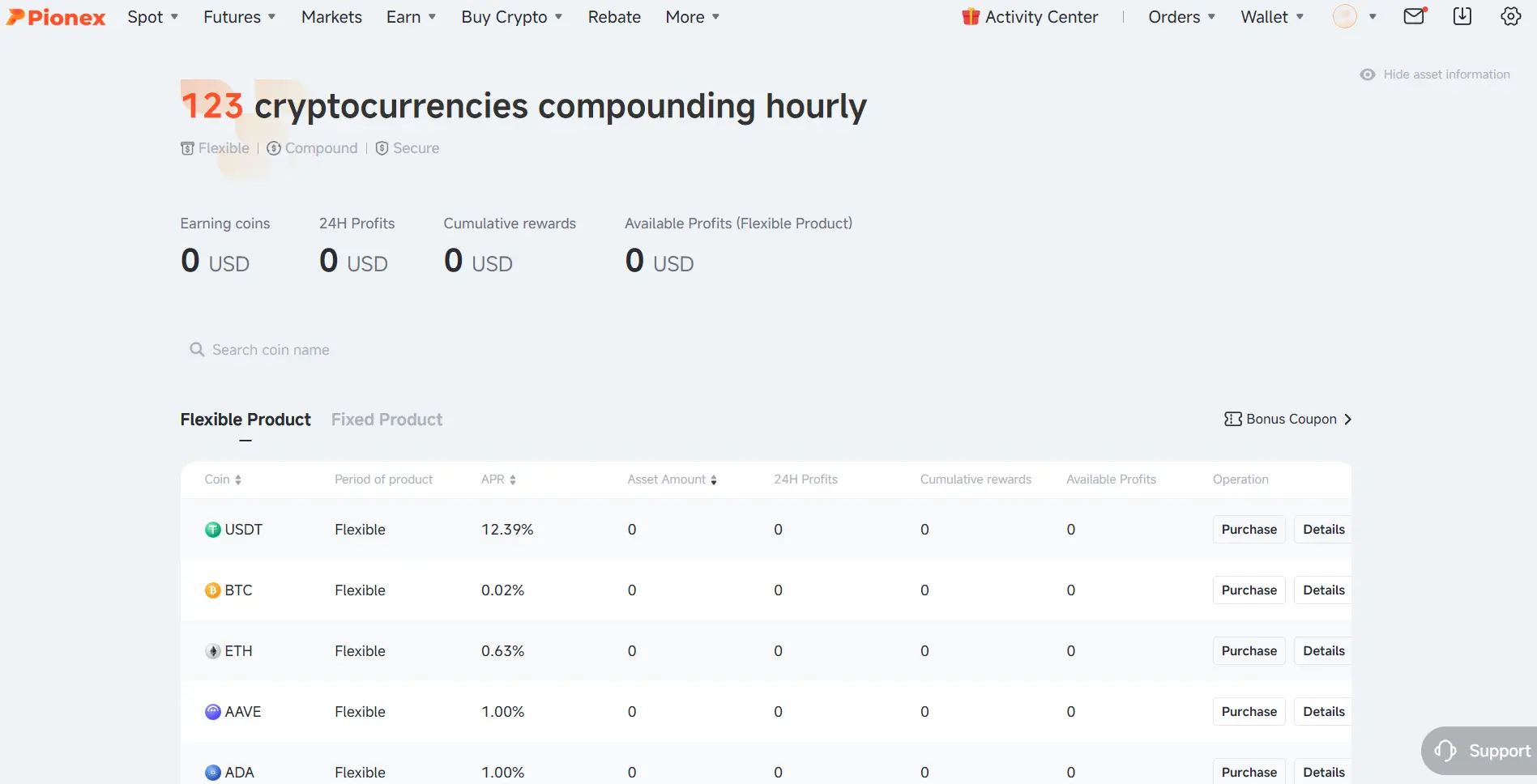Click the BTC coin icon
The image size is (1537, 784).
pyautogui.click(x=213, y=590)
